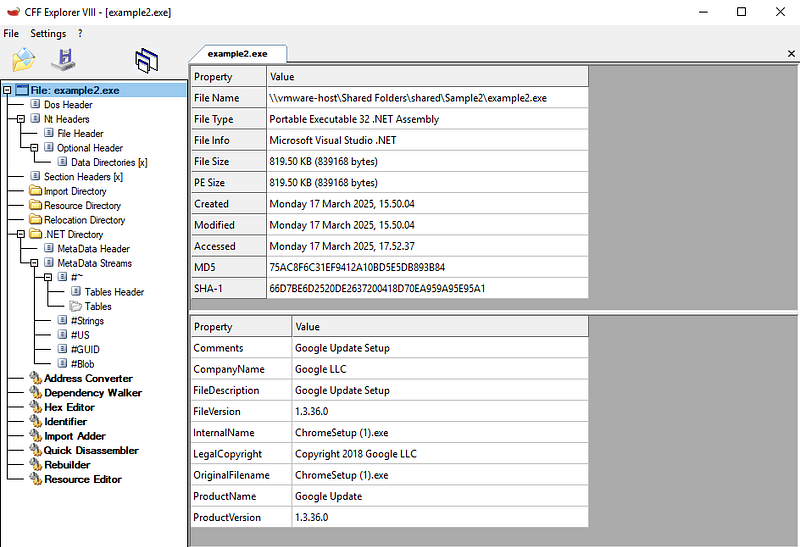Click the OriginalFilename value cell
This screenshot has width=800, height=547.
[440, 475]
